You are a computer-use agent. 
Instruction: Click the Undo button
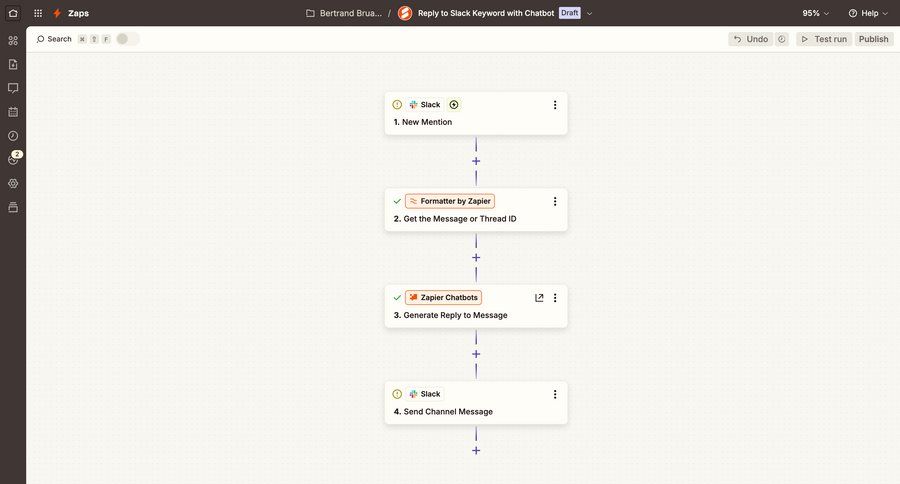[751, 39]
